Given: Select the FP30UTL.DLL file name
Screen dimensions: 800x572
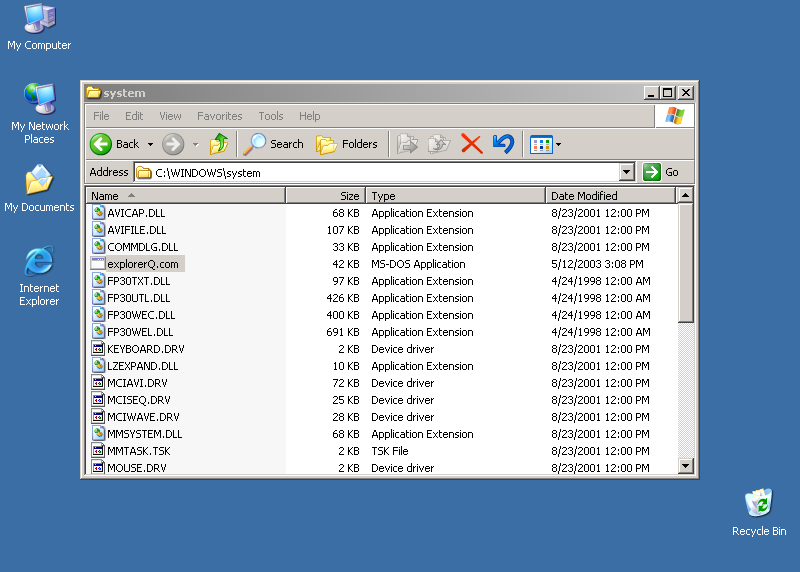Looking at the screenshot, I should tap(138, 297).
